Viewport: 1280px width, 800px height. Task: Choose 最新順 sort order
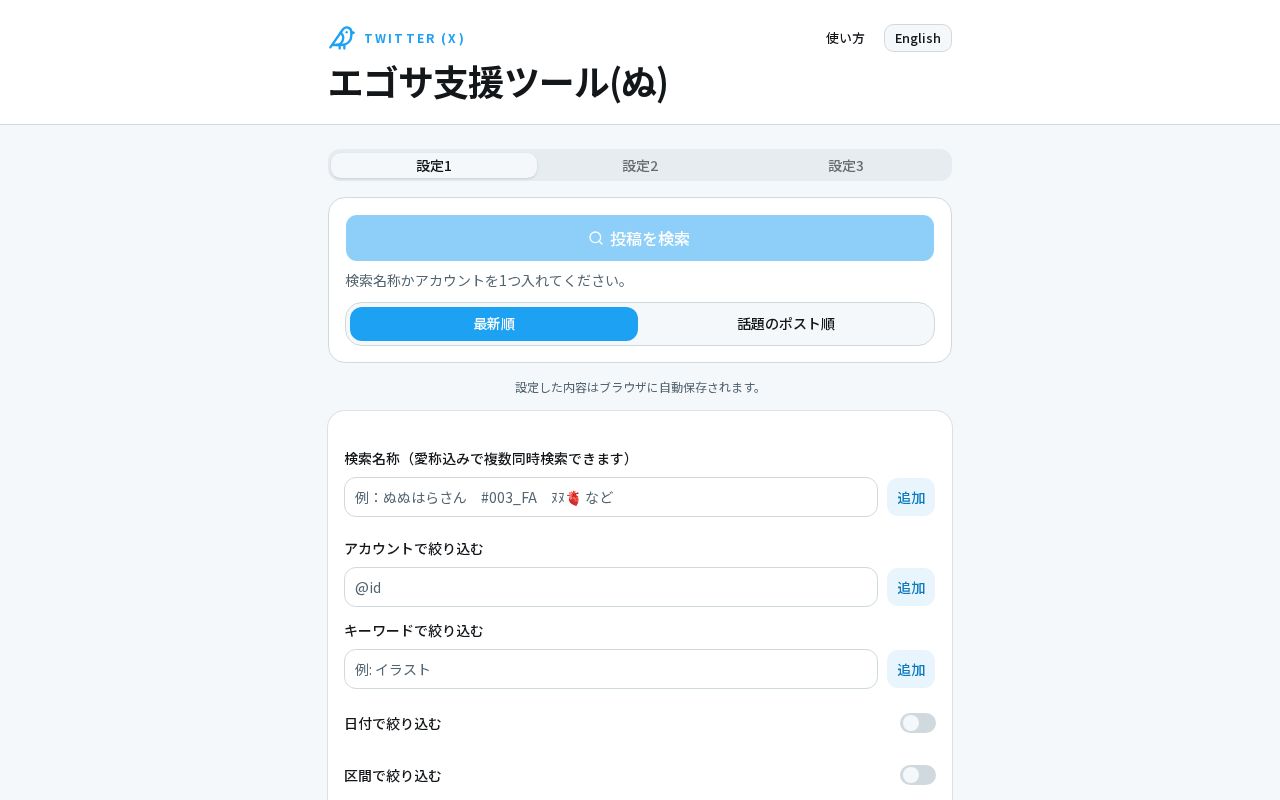(x=494, y=324)
